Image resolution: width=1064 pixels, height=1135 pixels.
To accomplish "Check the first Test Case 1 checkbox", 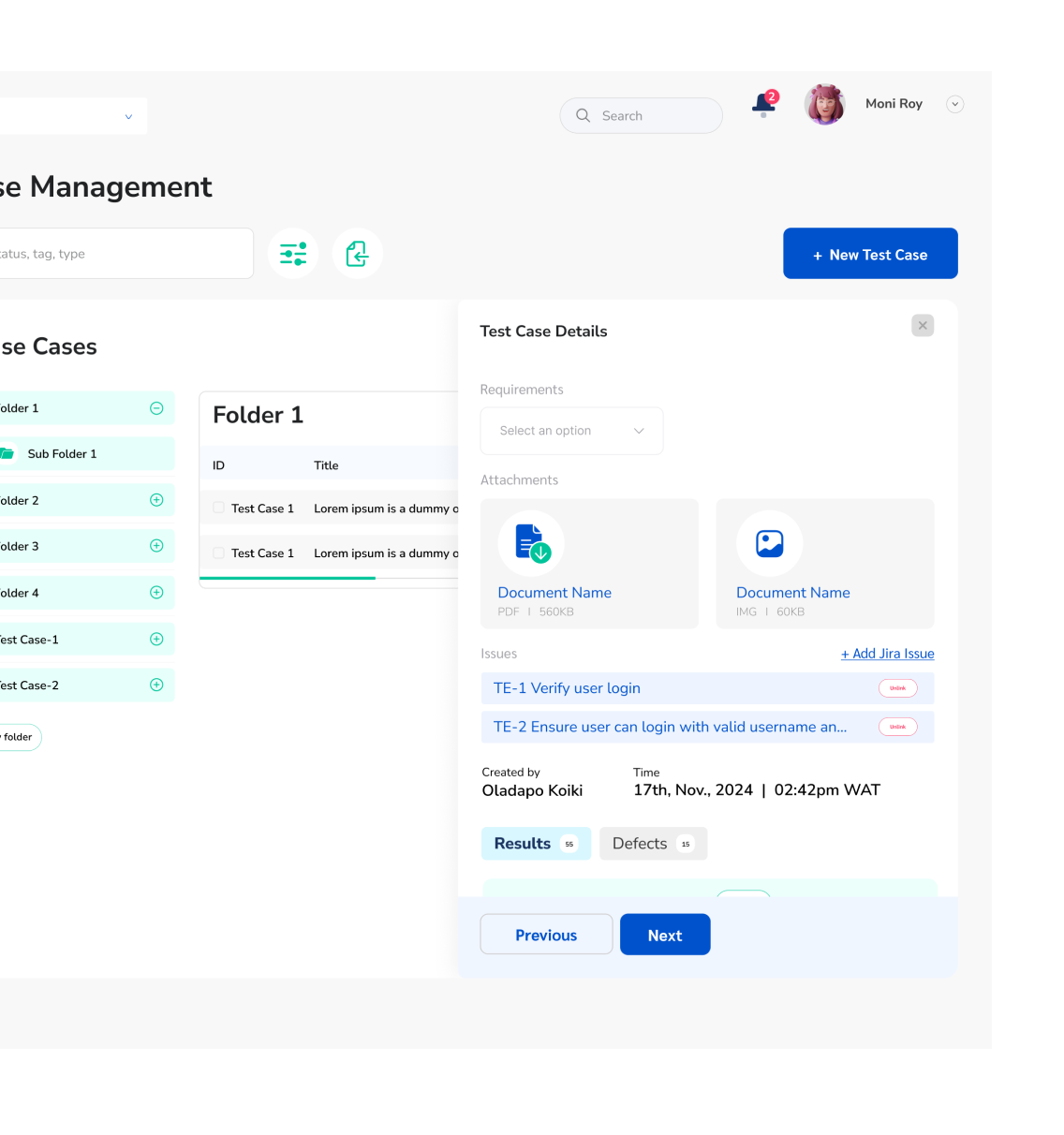I will coord(219,508).
